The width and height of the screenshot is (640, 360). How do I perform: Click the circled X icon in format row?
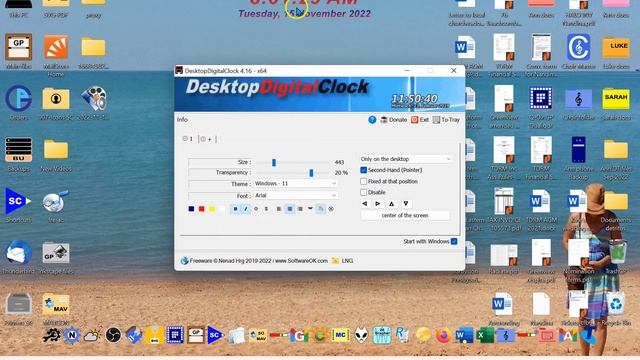[x=331, y=209]
